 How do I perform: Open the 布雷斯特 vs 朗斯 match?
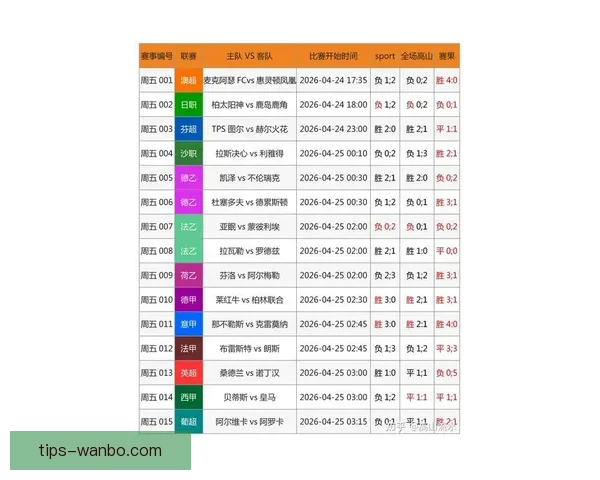coord(249,349)
